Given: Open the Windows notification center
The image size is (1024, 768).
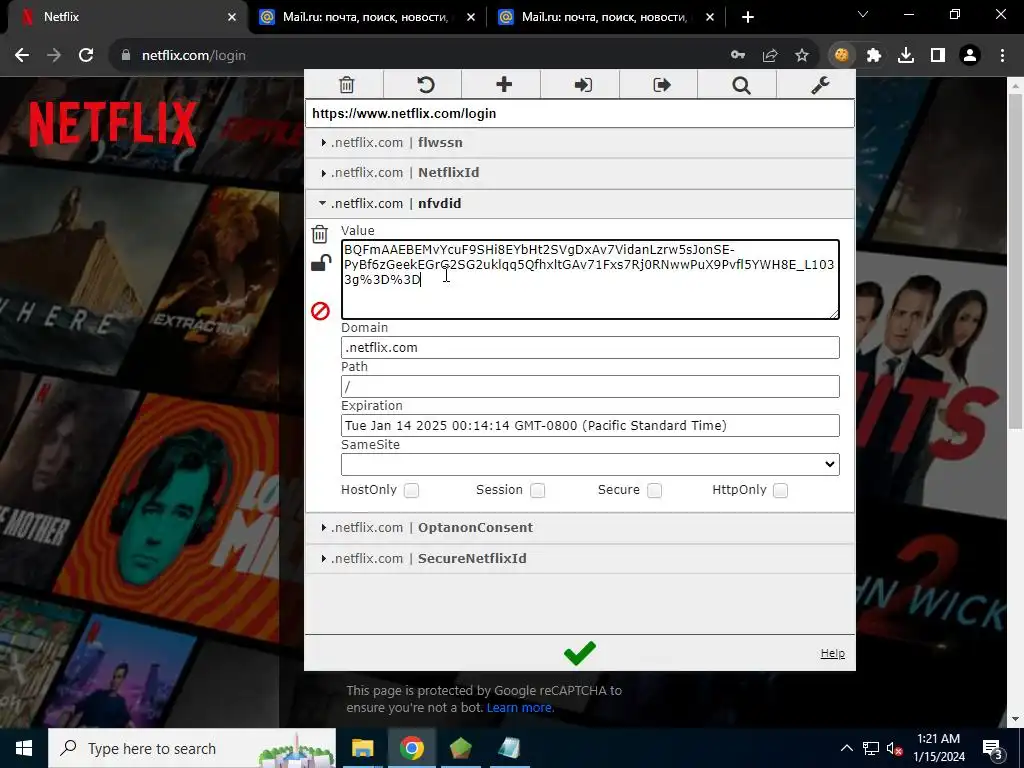Looking at the screenshot, I should [x=993, y=749].
